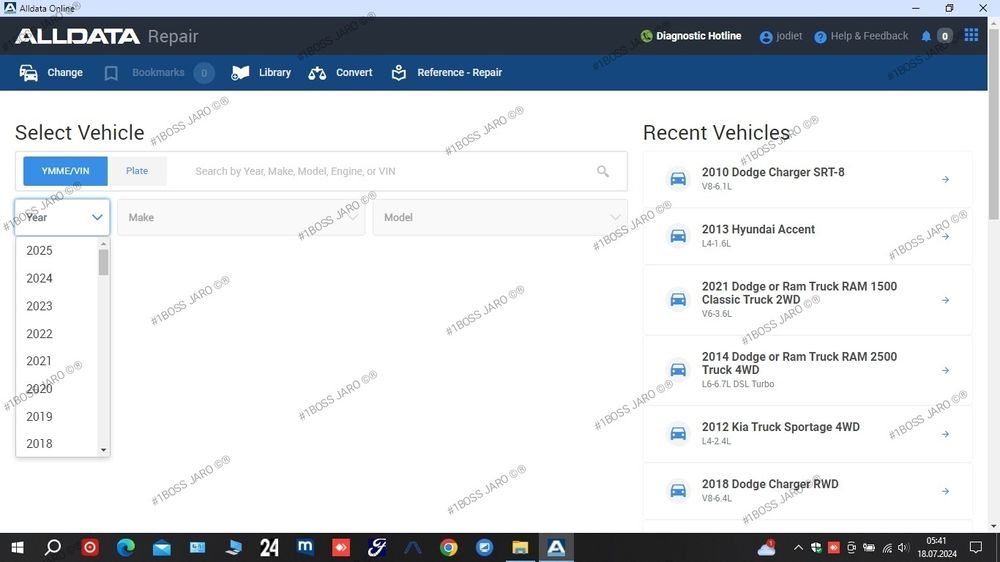Open 2021 RAM 1500 Classic Truck 2WD

[x=807, y=300]
